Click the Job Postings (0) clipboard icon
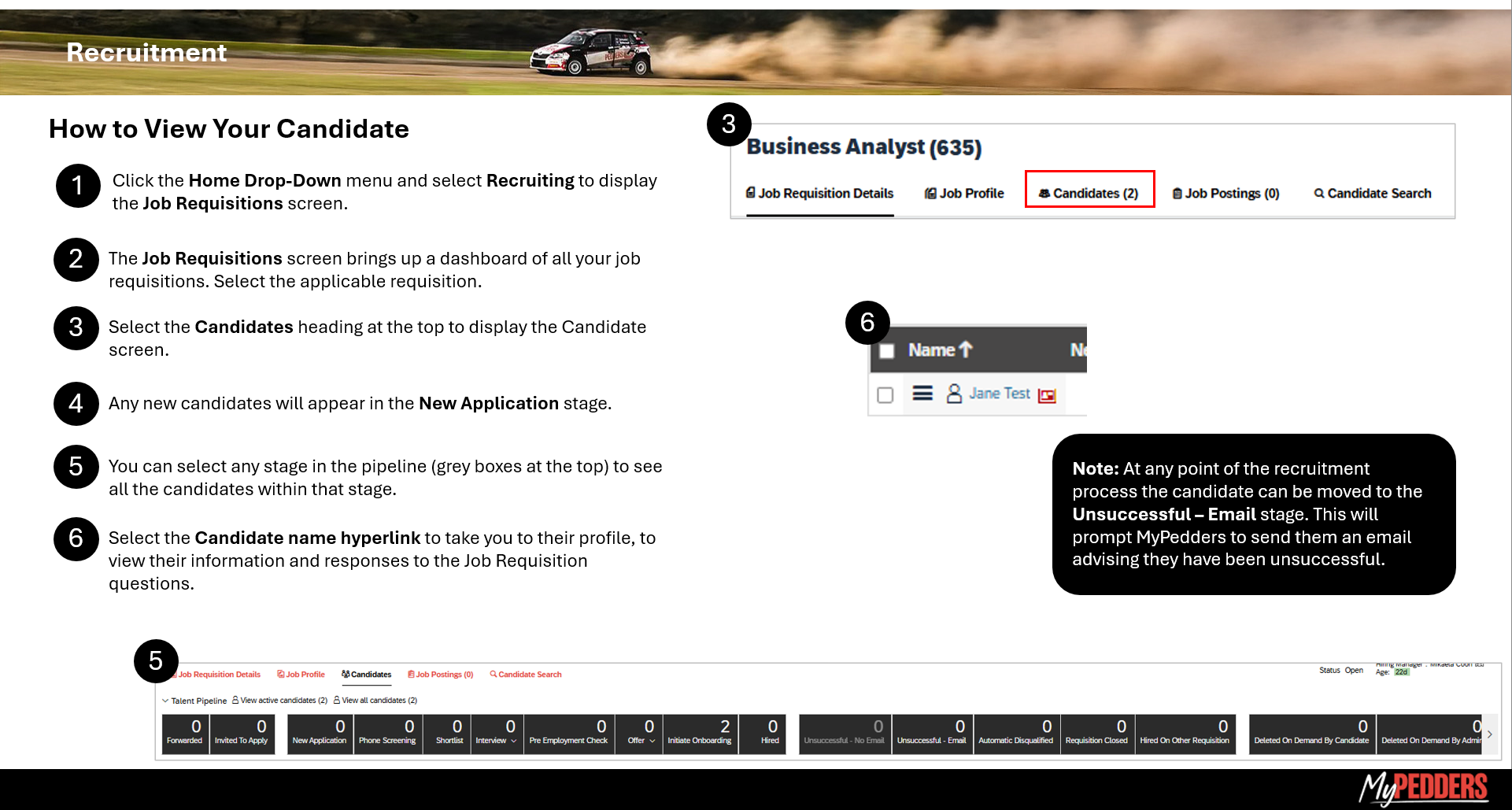This screenshot has height=810, width=1512. 1177,194
